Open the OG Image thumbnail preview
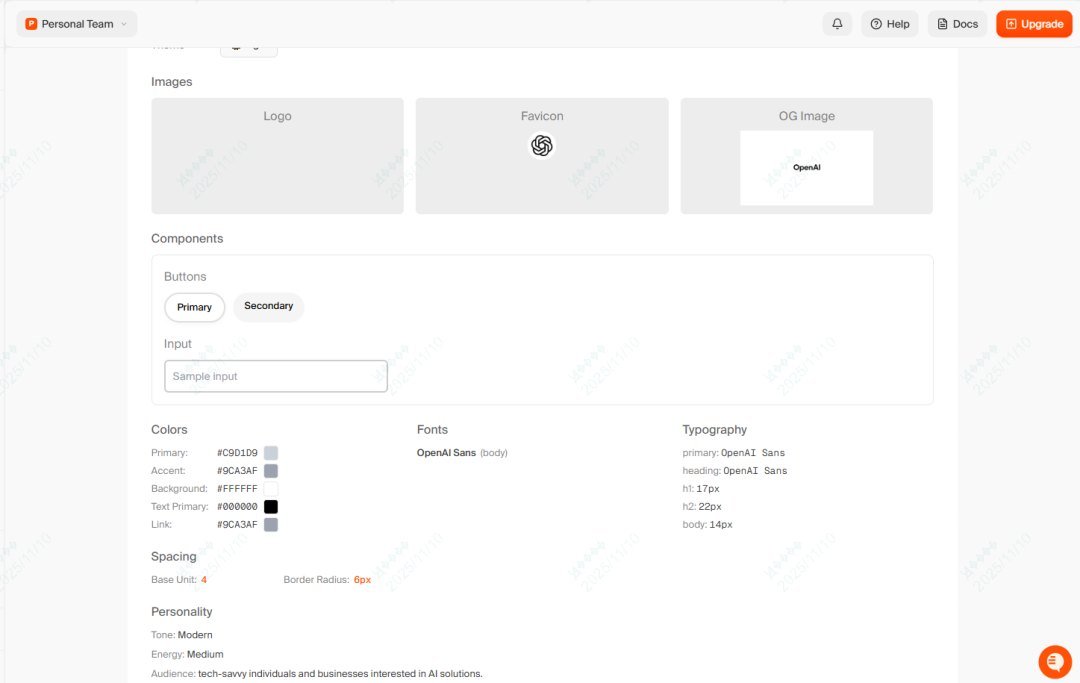This screenshot has height=683, width=1080. pyautogui.click(x=807, y=167)
